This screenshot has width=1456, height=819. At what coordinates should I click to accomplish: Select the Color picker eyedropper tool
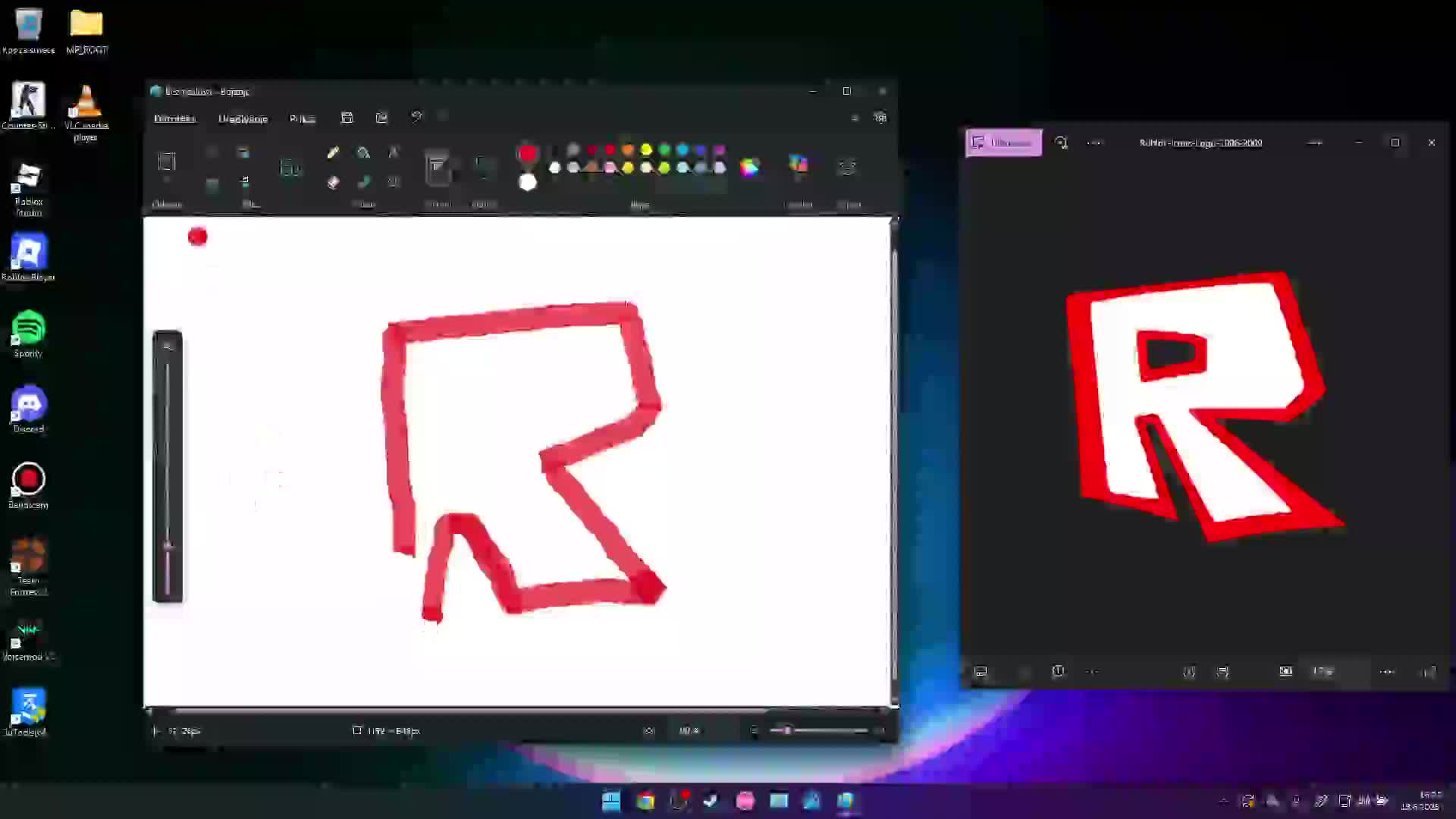coord(363,182)
